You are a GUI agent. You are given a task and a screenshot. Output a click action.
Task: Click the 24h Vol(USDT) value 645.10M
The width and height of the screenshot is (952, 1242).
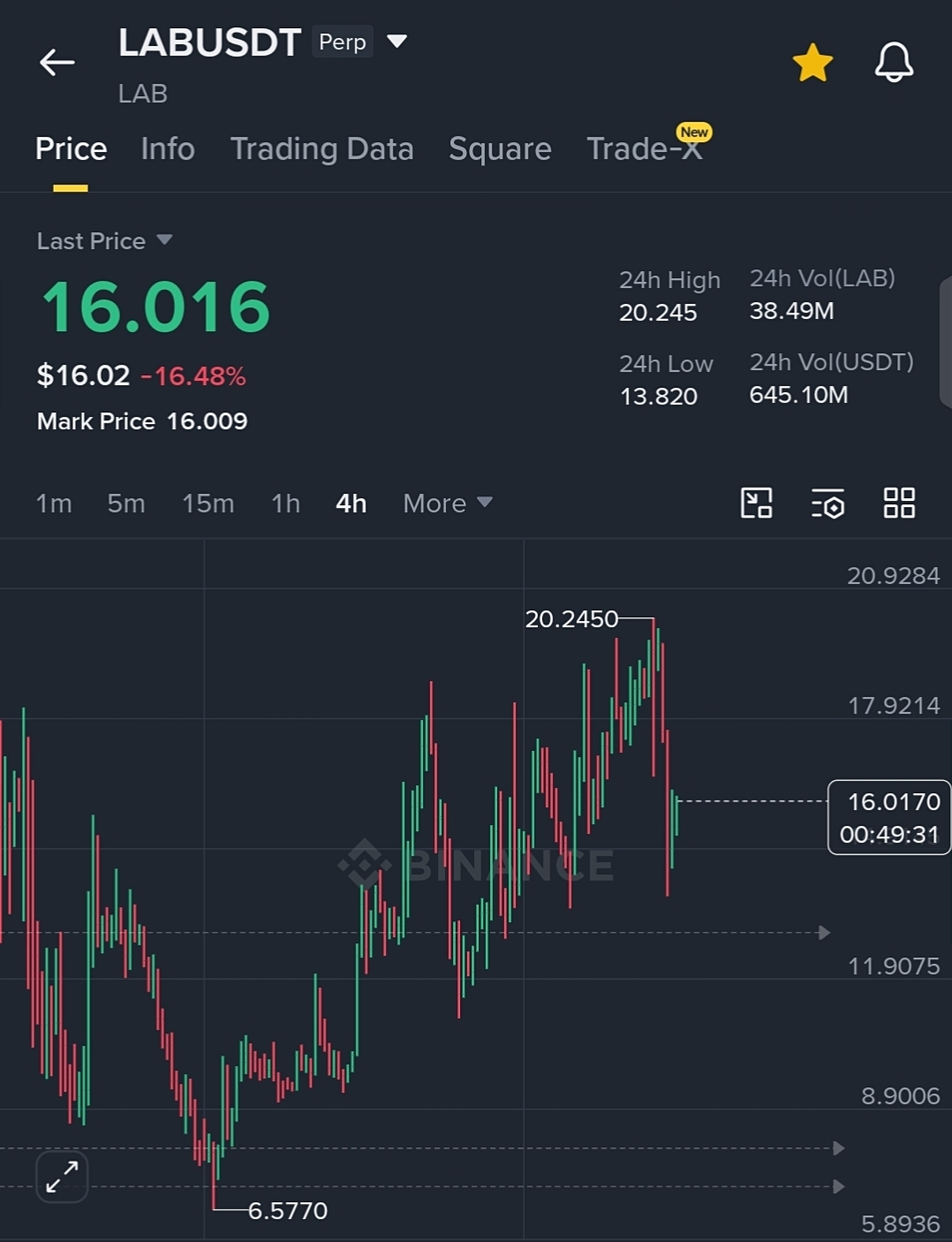(798, 395)
